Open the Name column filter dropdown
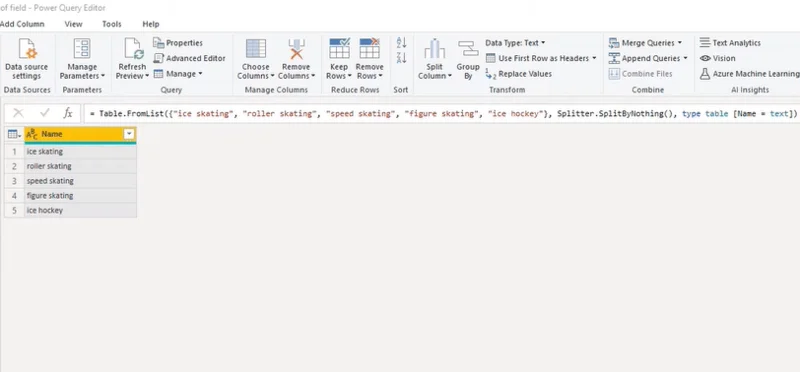800x372 pixels. pyautogui.click(x=130, y=134)
